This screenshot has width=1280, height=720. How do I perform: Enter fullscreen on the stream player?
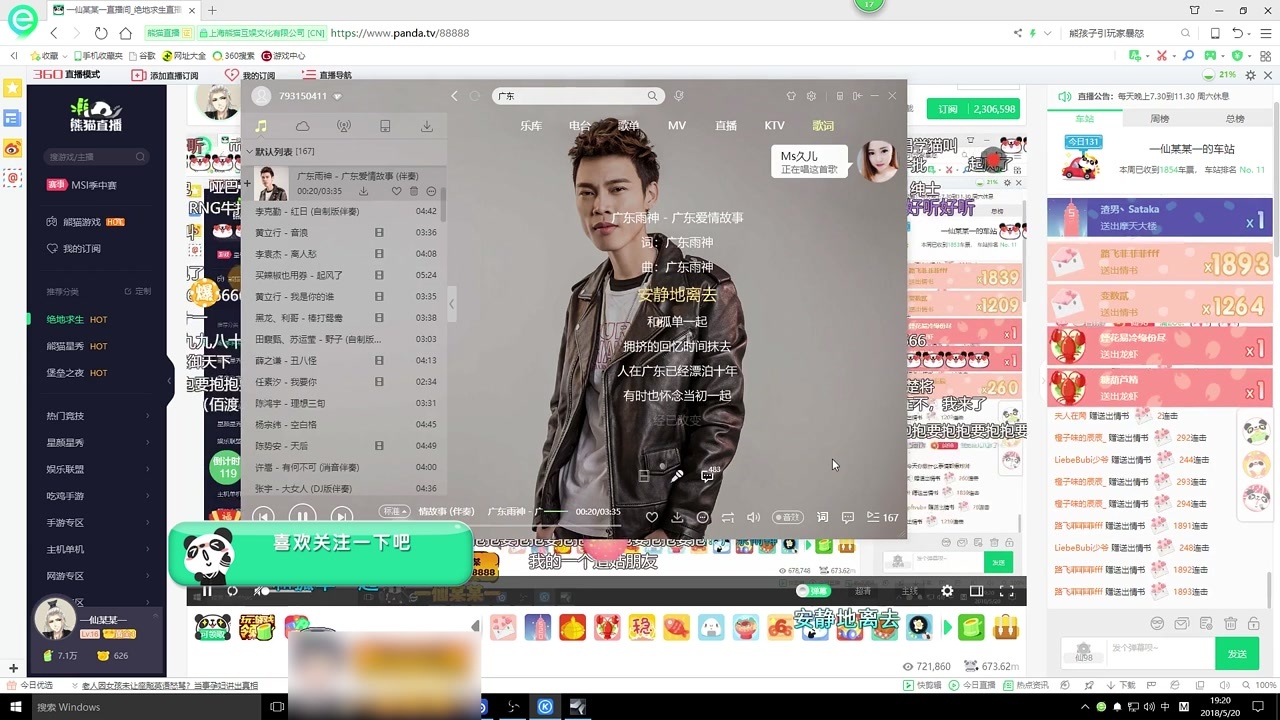pos(1007,591)
